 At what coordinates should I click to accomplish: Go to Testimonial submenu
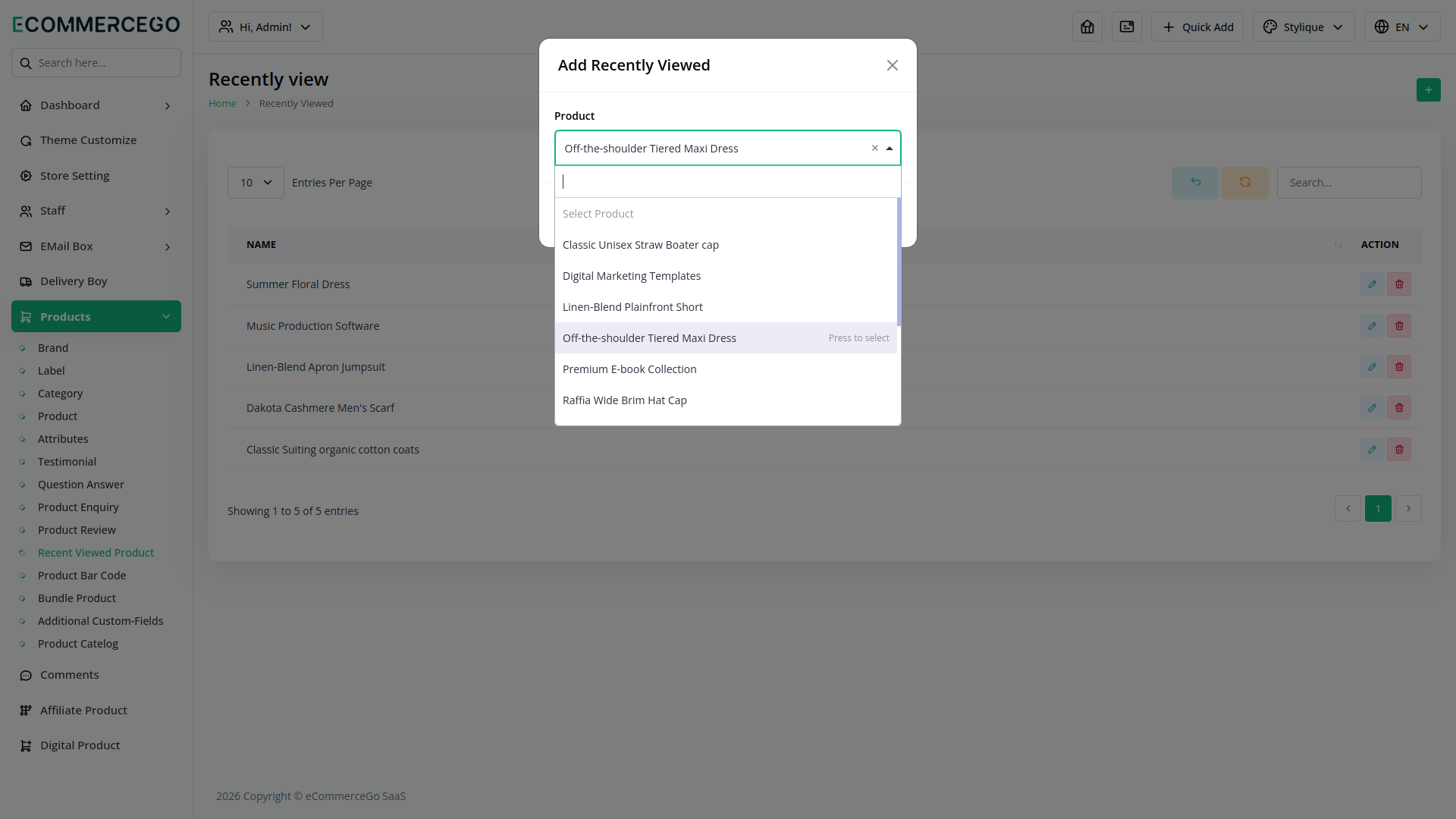tap(67, 462)
